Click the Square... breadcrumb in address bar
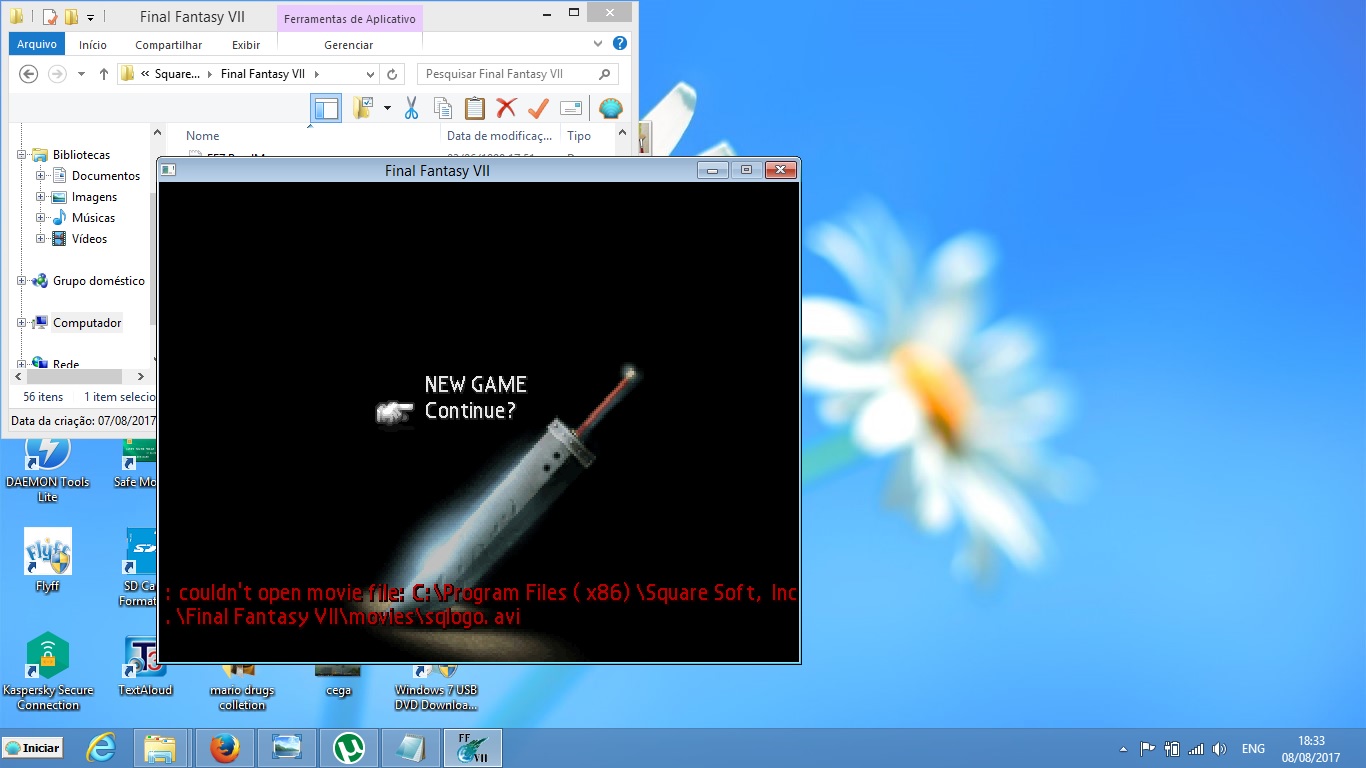1366x768 pixels. point(177,74)
